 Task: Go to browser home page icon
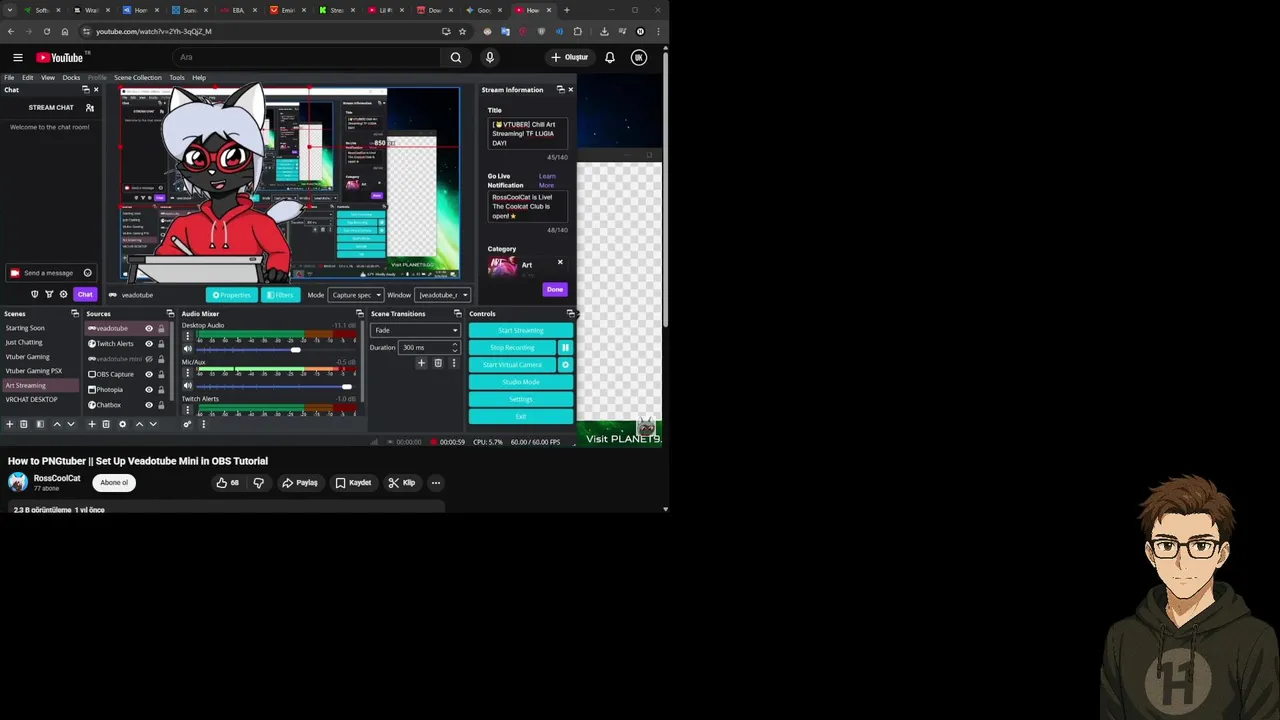tap(63, 31)
